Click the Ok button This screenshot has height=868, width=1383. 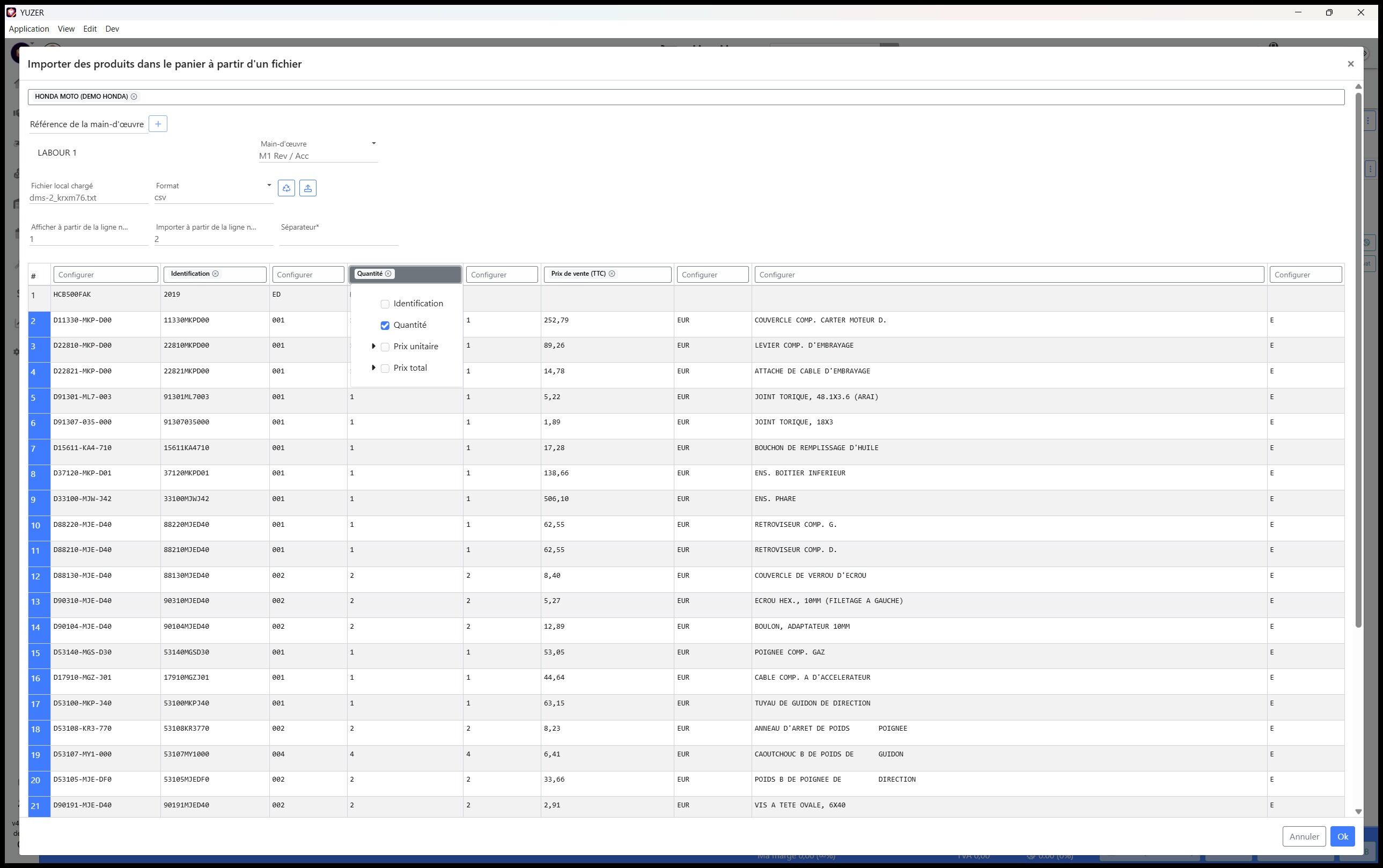point(1342,836)
